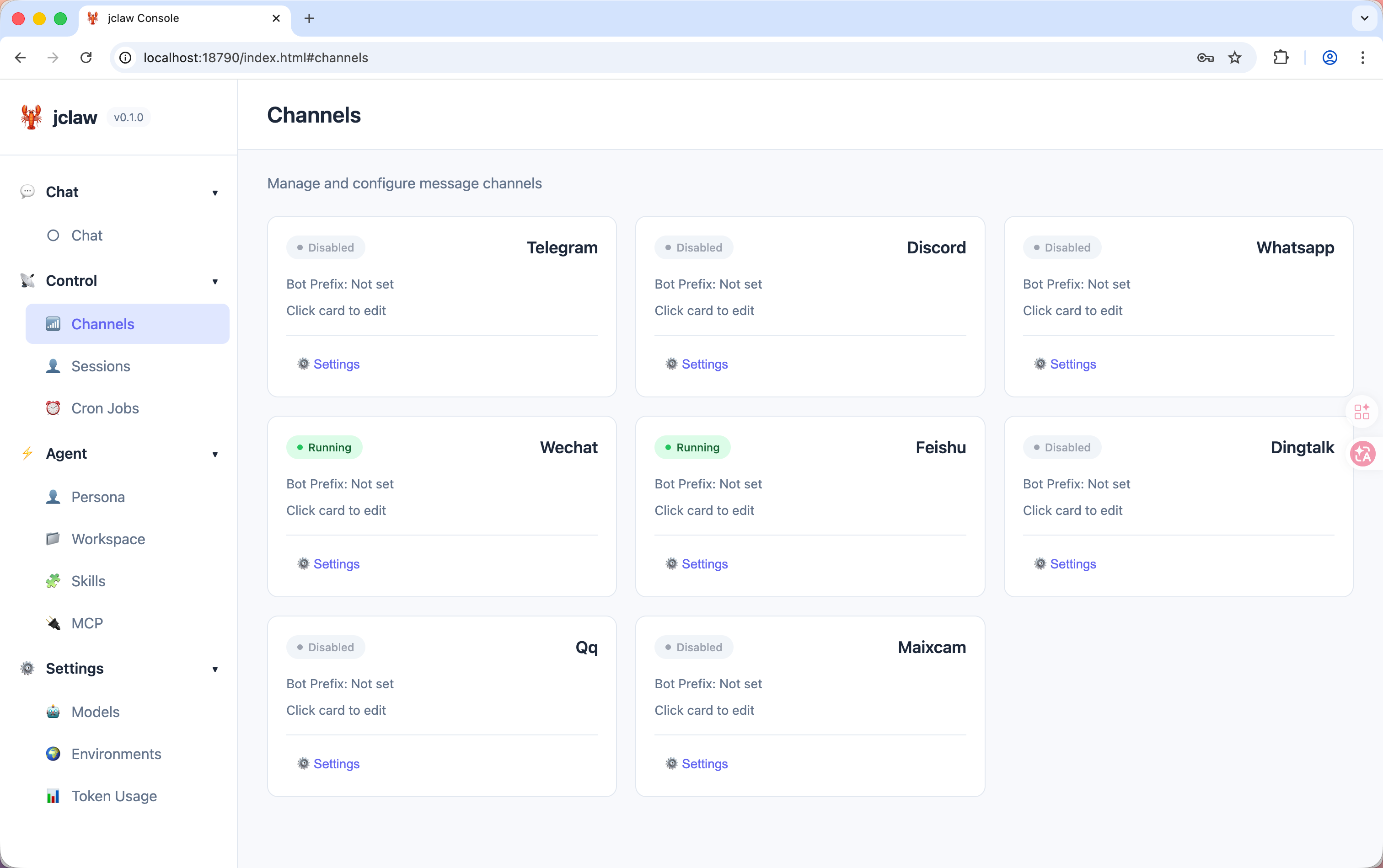Click the Dingtalk channel card title

[1302, 447]
